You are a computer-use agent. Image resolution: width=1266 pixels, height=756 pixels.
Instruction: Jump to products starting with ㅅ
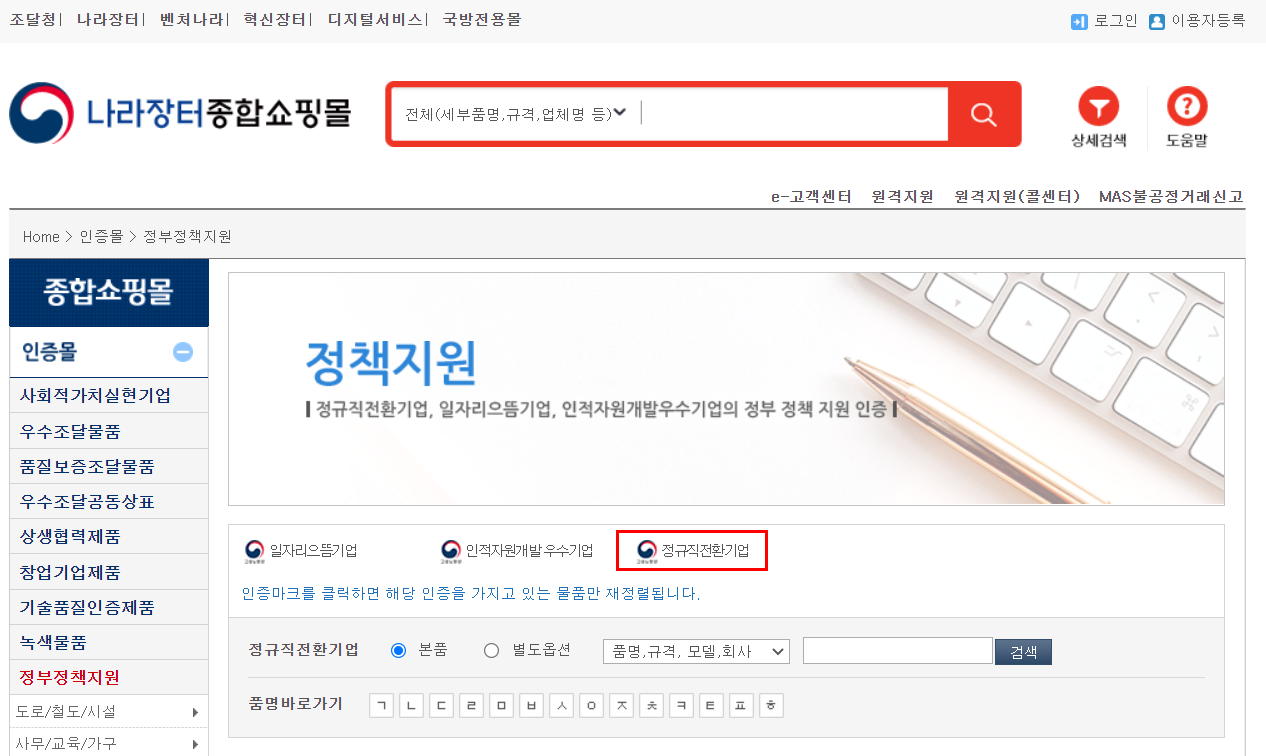[561, 706]
